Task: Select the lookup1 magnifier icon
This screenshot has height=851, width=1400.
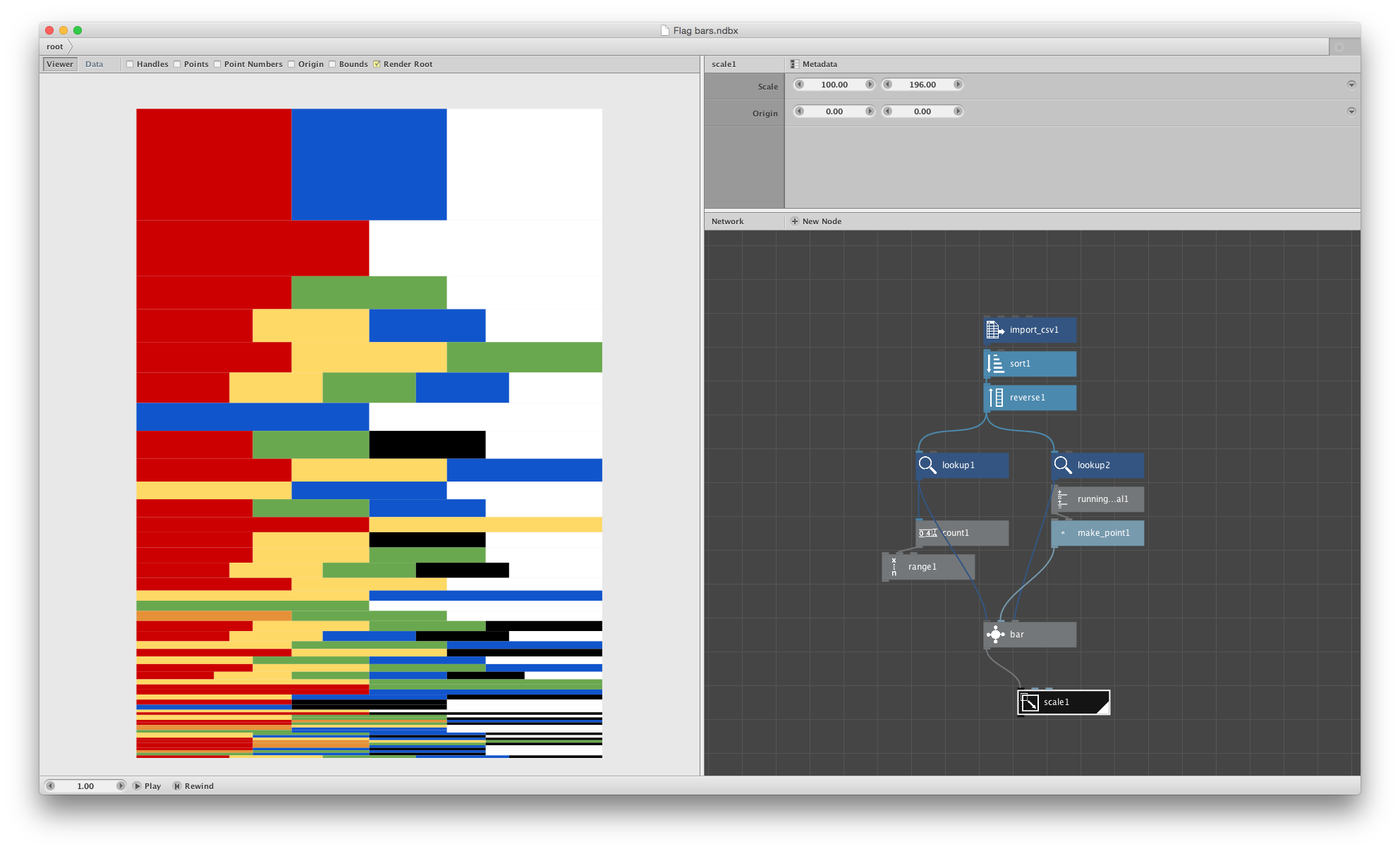Action: [x=927, y=465]
